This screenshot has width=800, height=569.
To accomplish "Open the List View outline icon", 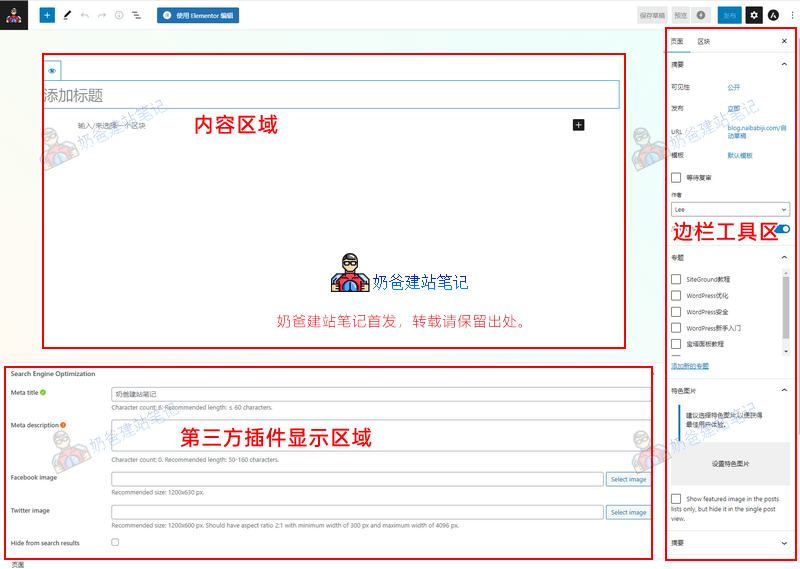I will 136,15.
